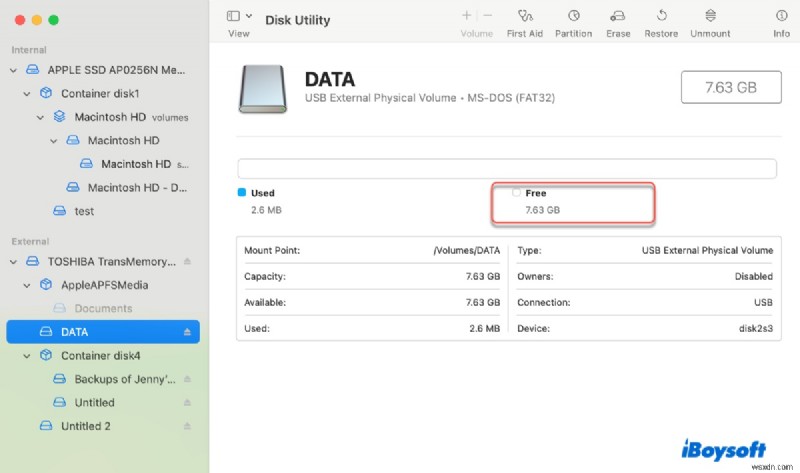Collapse the APPLE SSD disk tree
The image size is (800, 473).
13,70
